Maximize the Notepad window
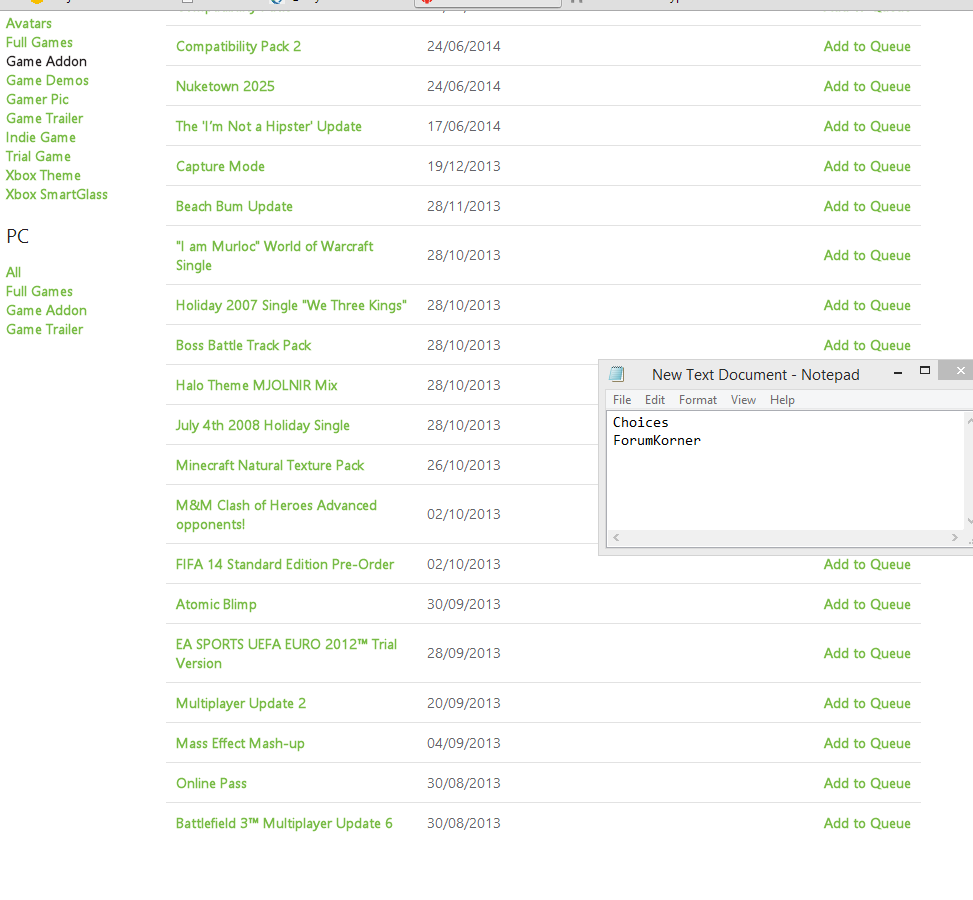Viewport: 973px width, 900px height. point(925,371)
